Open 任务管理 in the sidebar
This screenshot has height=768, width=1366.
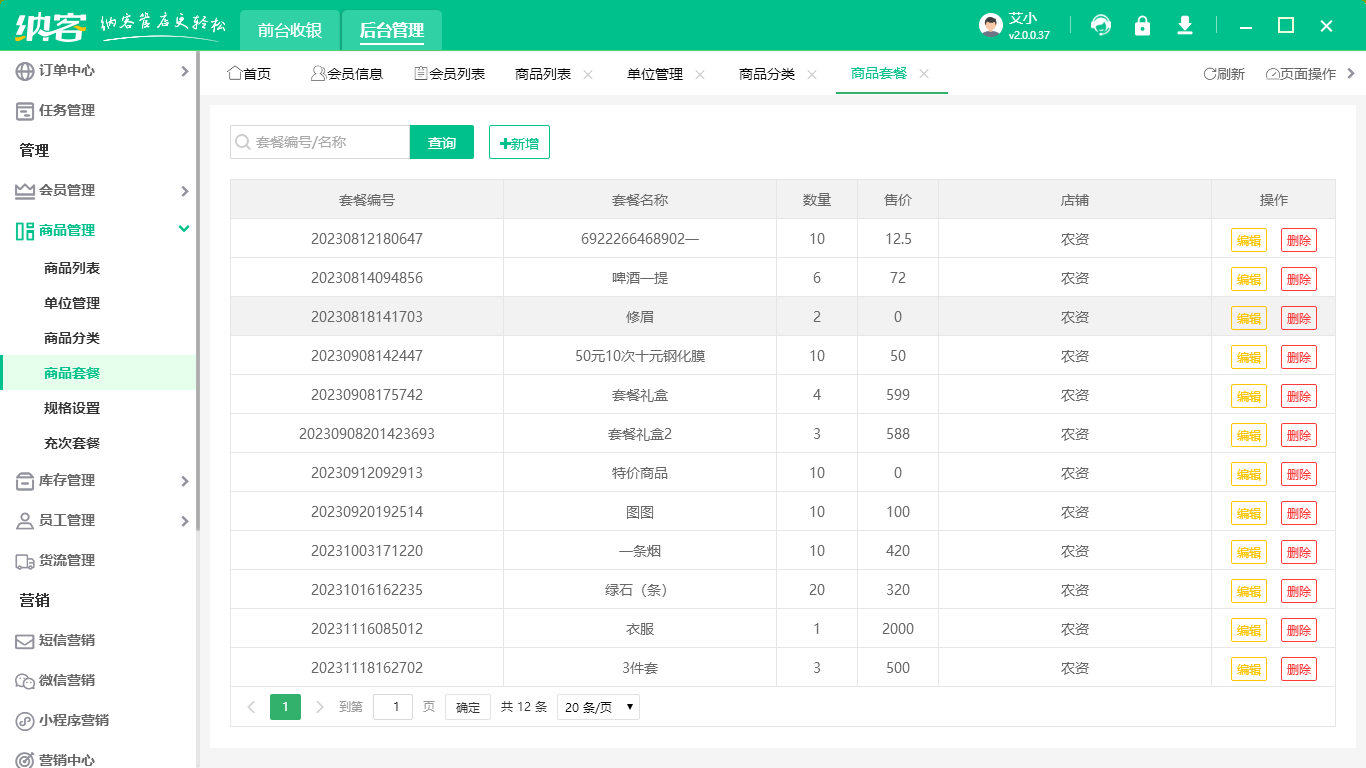pyautogui.click(x=67, y=111)
